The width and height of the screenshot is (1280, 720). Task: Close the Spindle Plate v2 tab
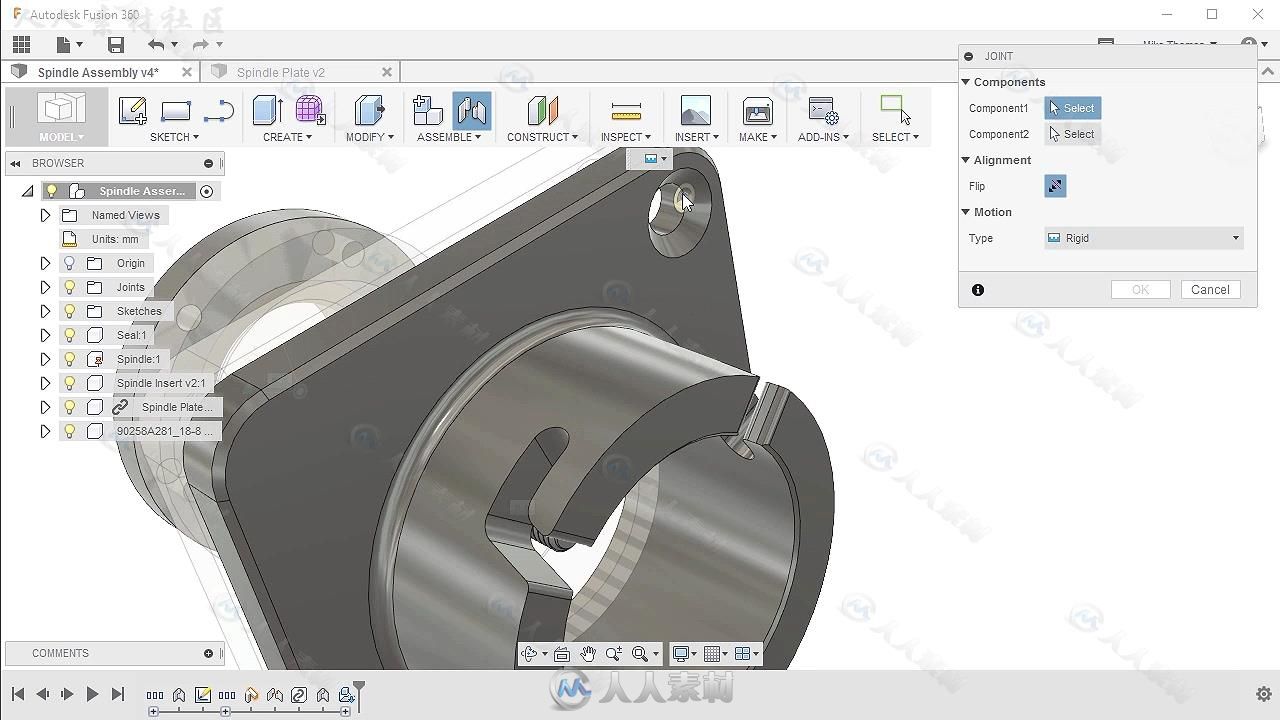(387, 72)
